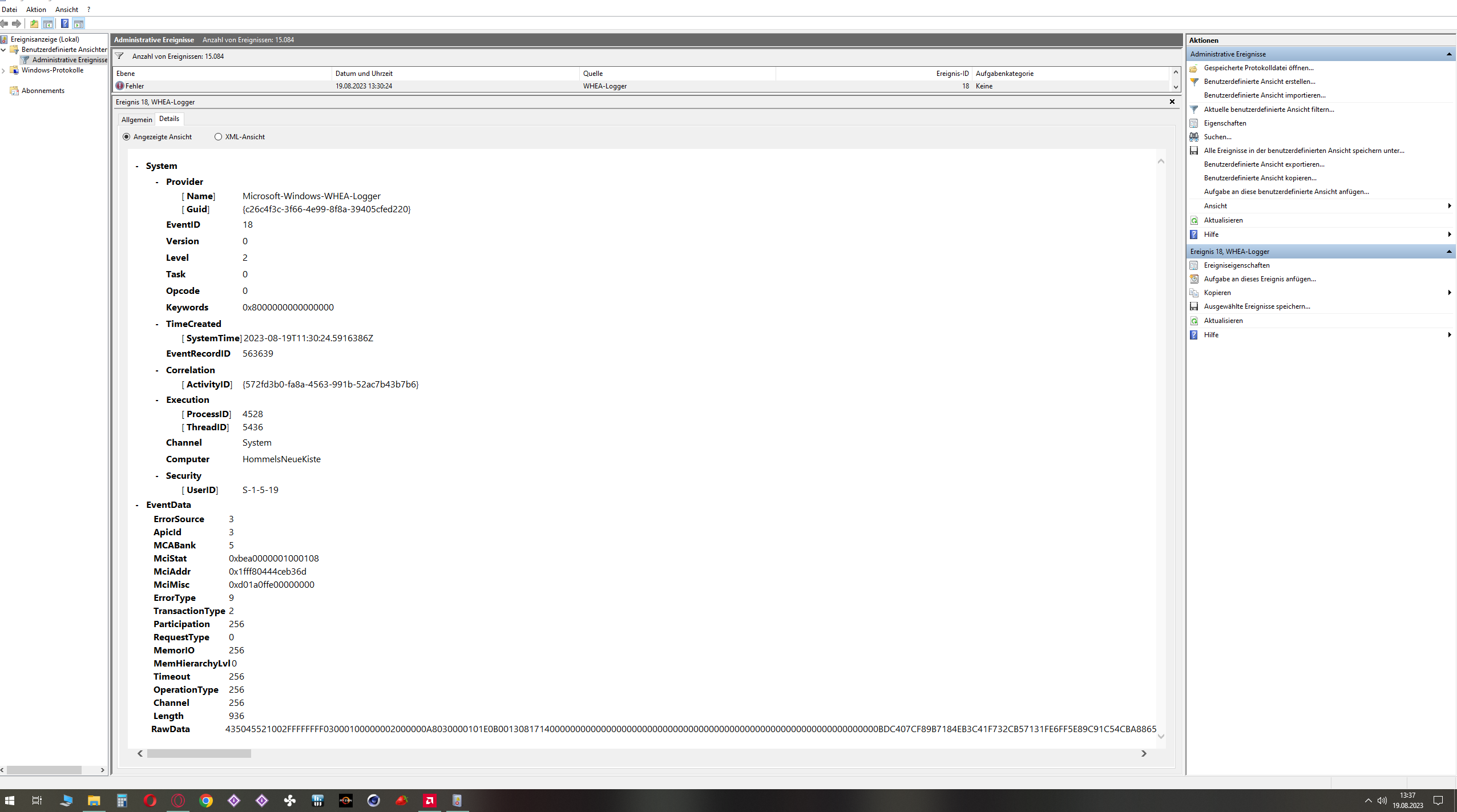Open Chrome from the taskbar
Viewport: 1457px width, 812px height.
pos(206,801)
